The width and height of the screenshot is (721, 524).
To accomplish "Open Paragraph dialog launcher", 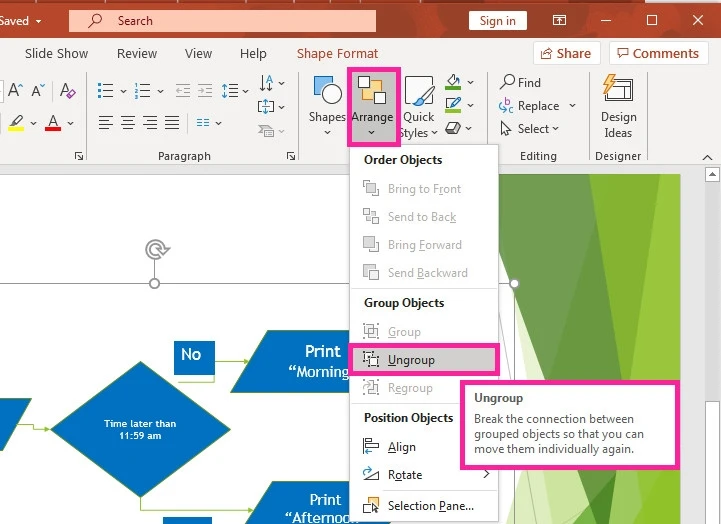I will point(291,156).
